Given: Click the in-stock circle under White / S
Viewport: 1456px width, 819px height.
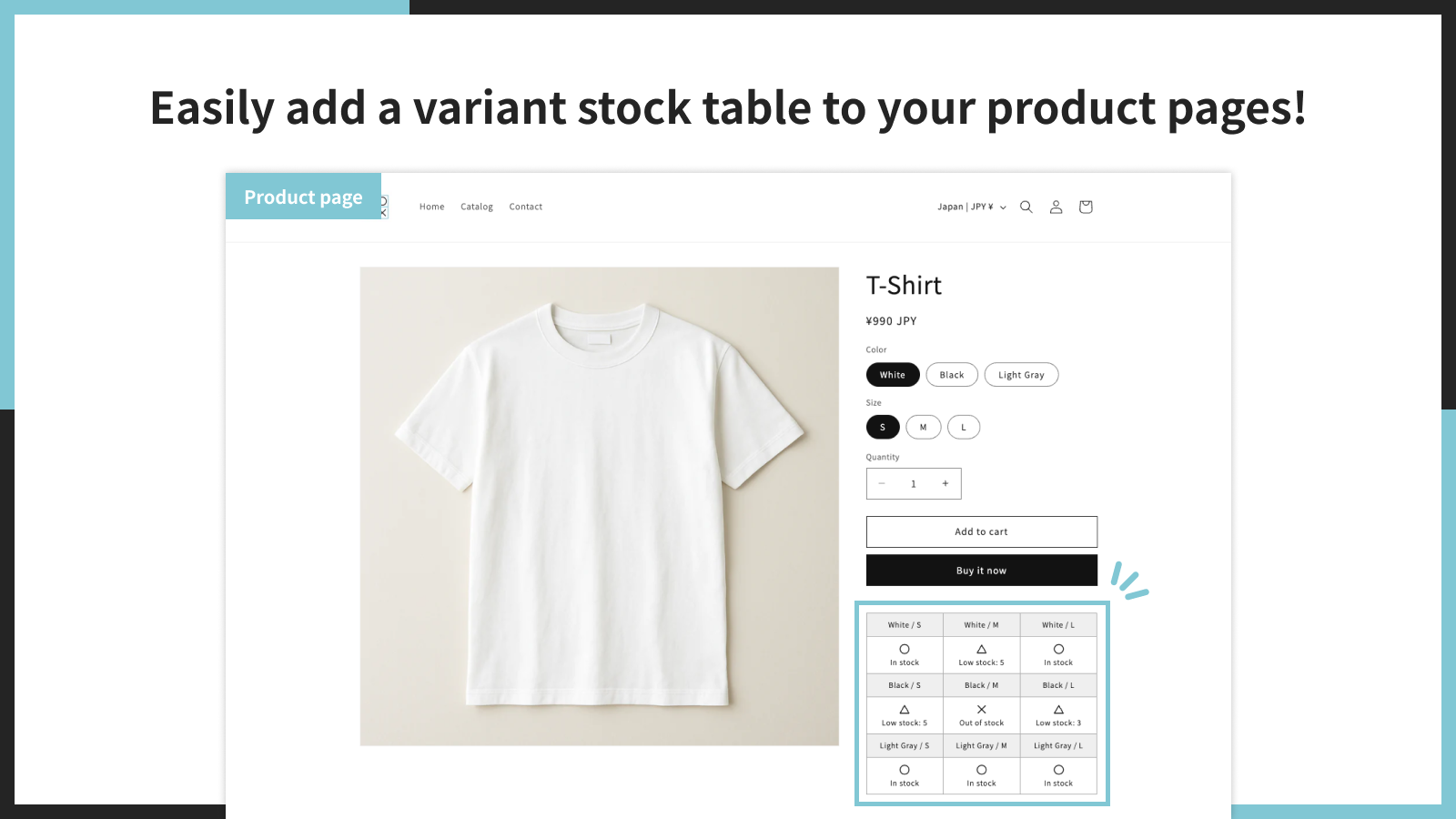Looking at the screenshot, I should [905, 649].
